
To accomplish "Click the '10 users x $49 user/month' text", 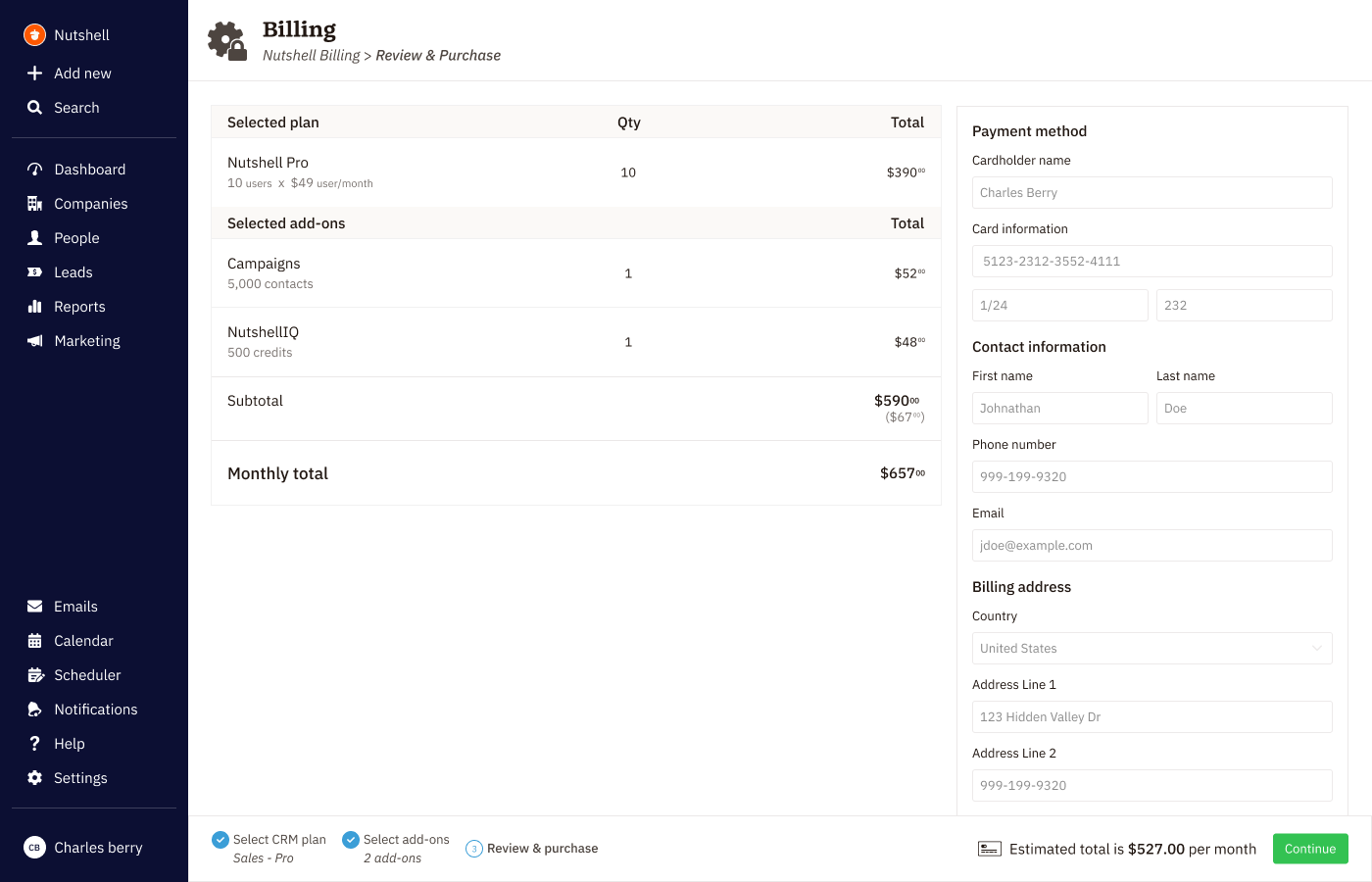I will coord(300,183).
